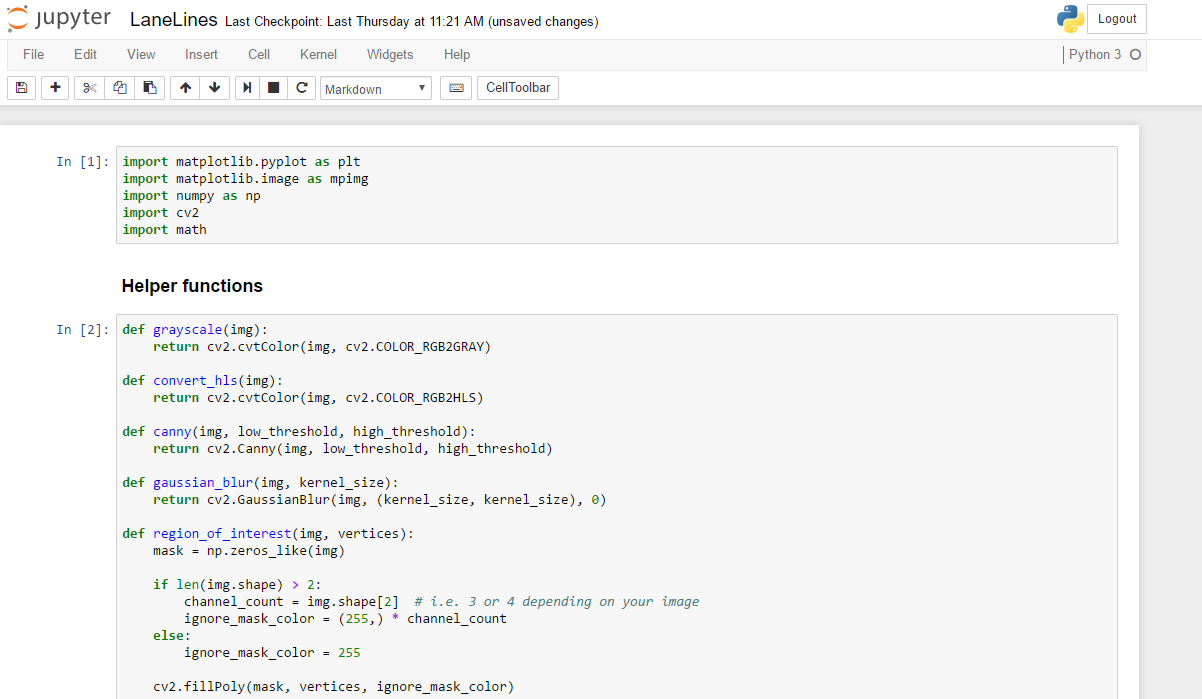
Task: Click the Python 3 kernel name
Action: [x=1095, y=55]
